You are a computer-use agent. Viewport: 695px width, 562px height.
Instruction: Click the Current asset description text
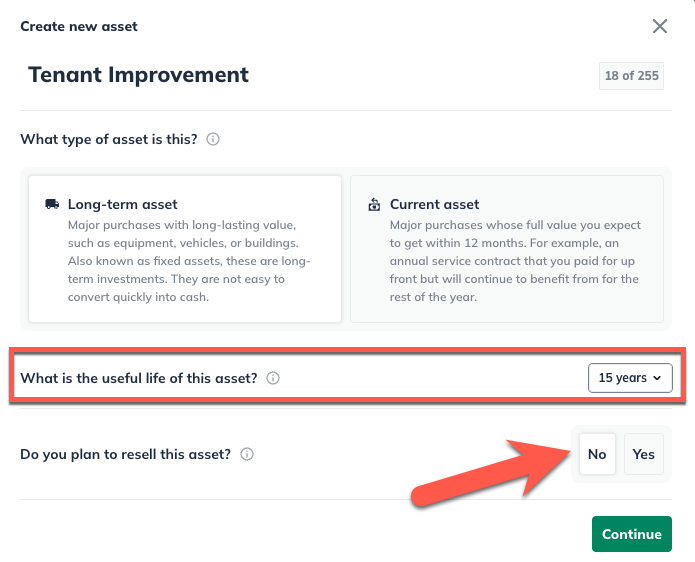[514, 261]
